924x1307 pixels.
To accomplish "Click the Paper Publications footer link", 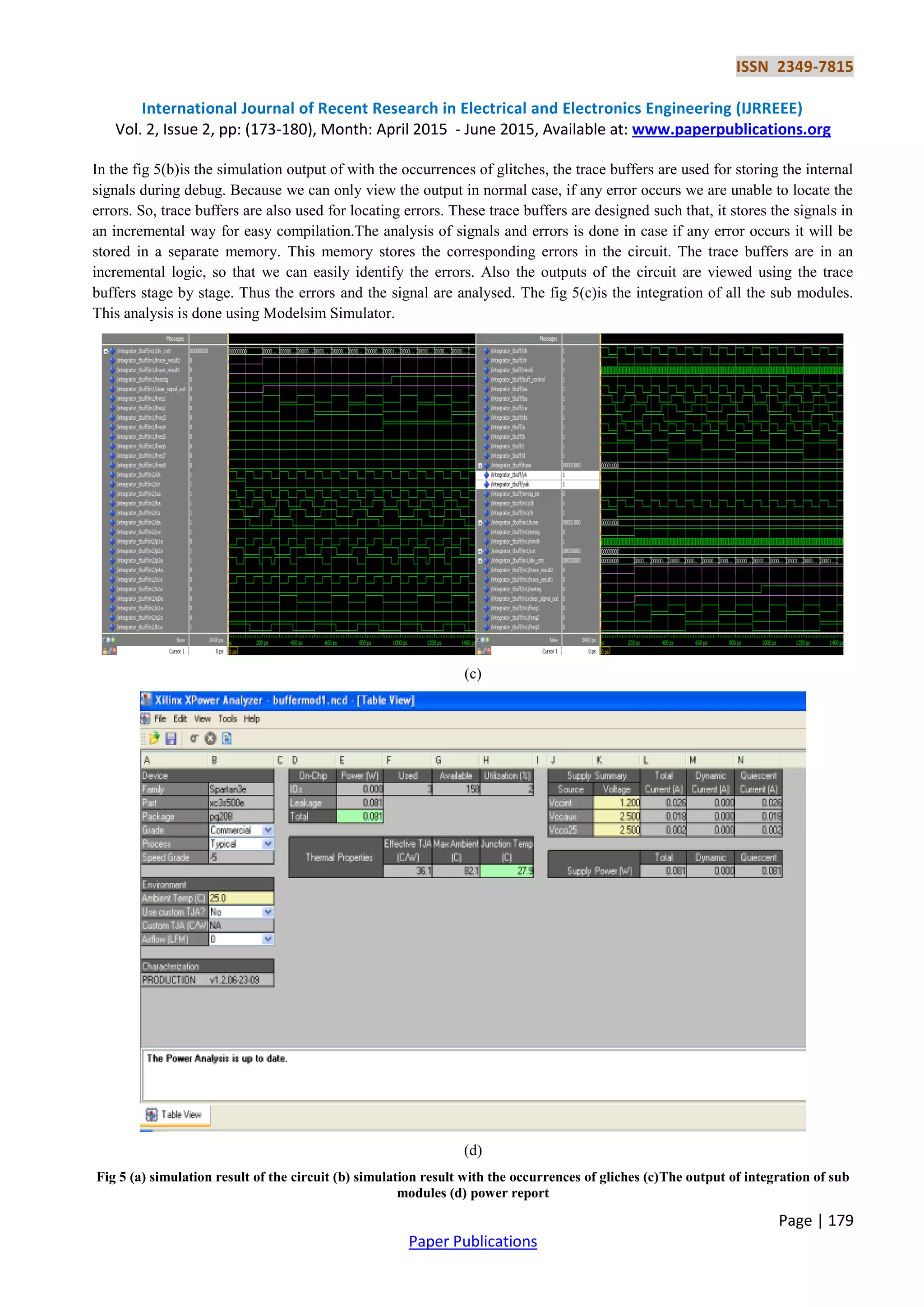I will coord(473,1241).
